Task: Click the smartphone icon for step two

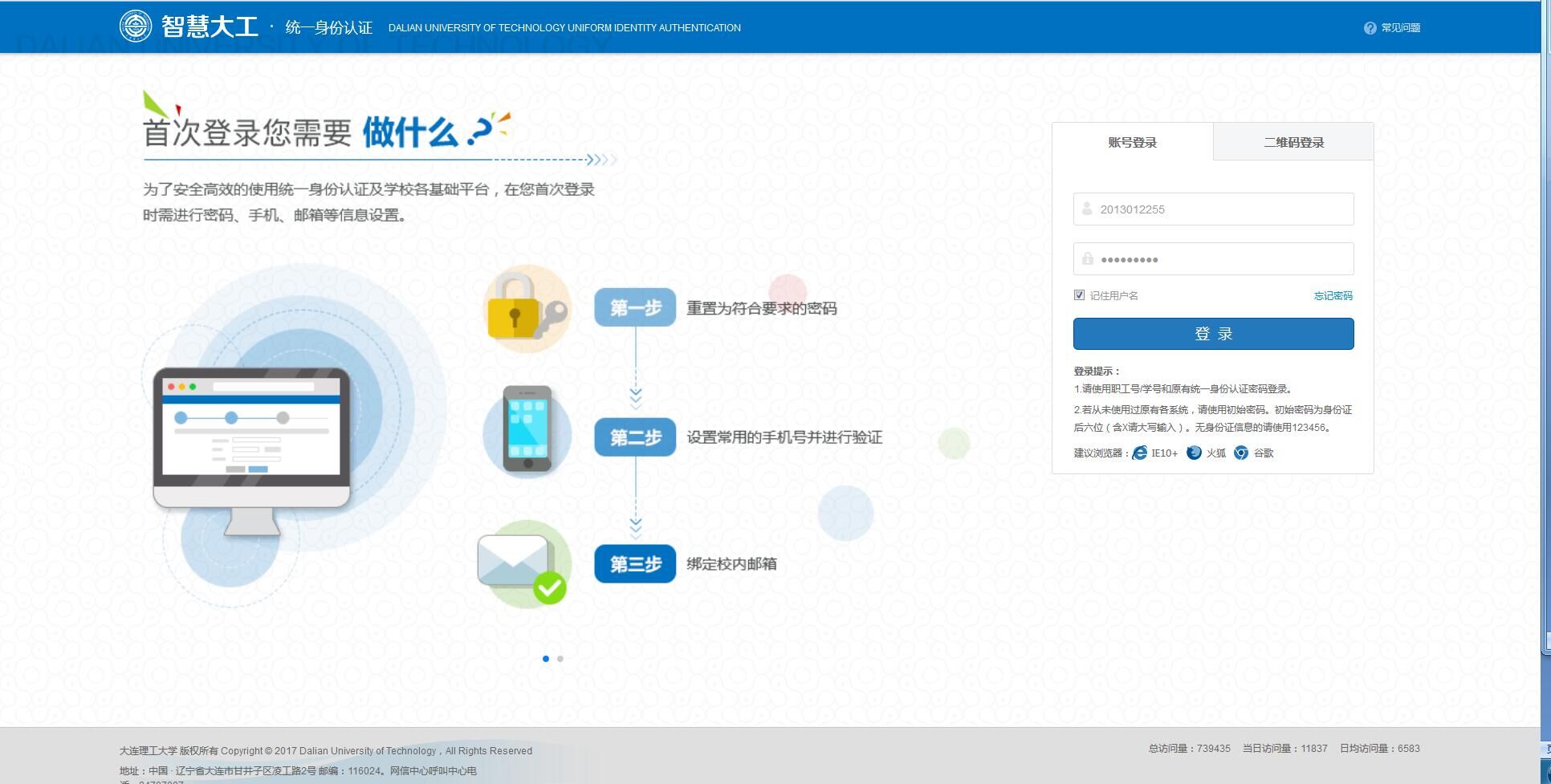Action: [x=527, y=430]
